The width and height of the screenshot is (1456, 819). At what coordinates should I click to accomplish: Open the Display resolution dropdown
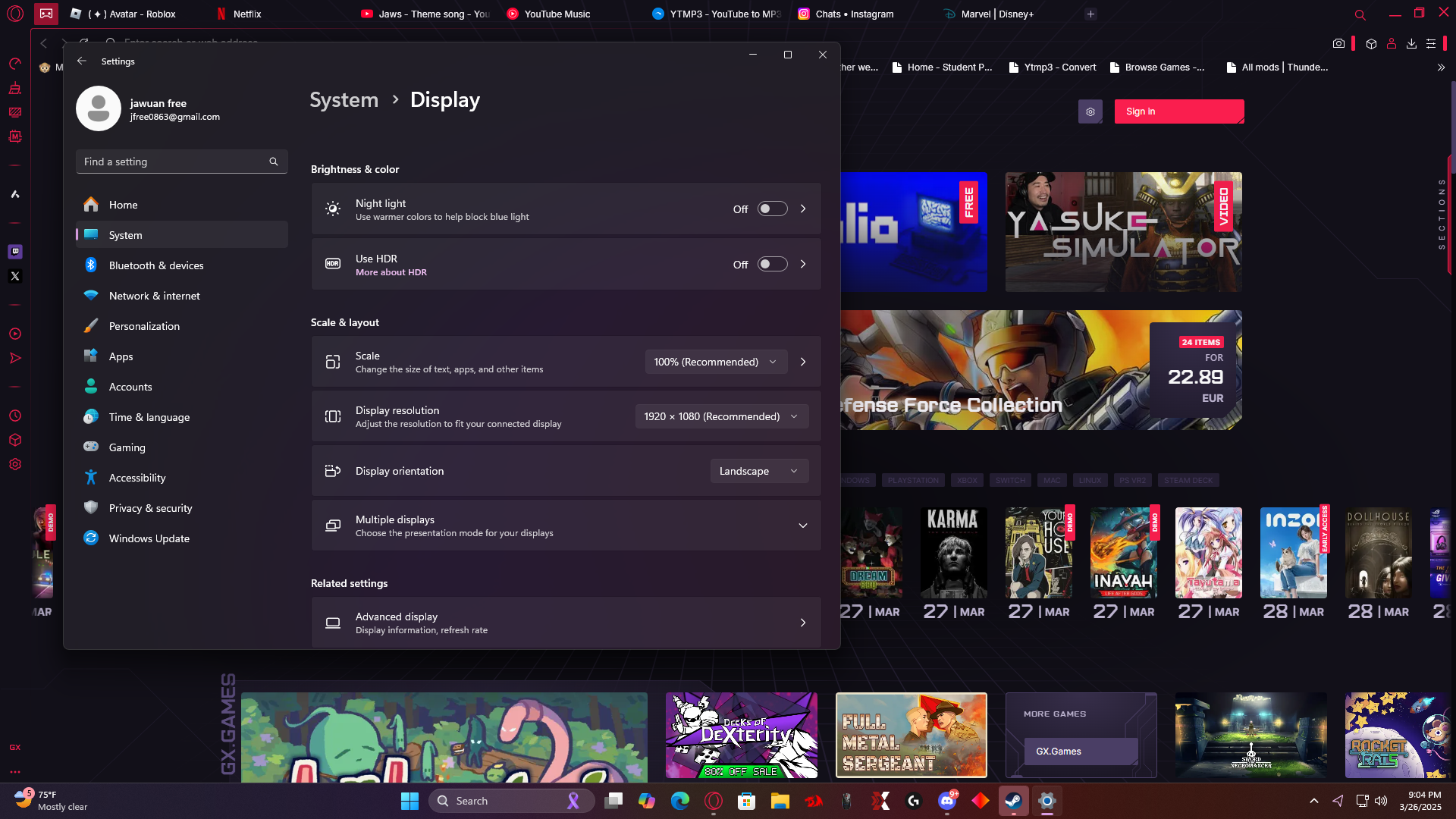pyautogui.click(x=720, y=416)
